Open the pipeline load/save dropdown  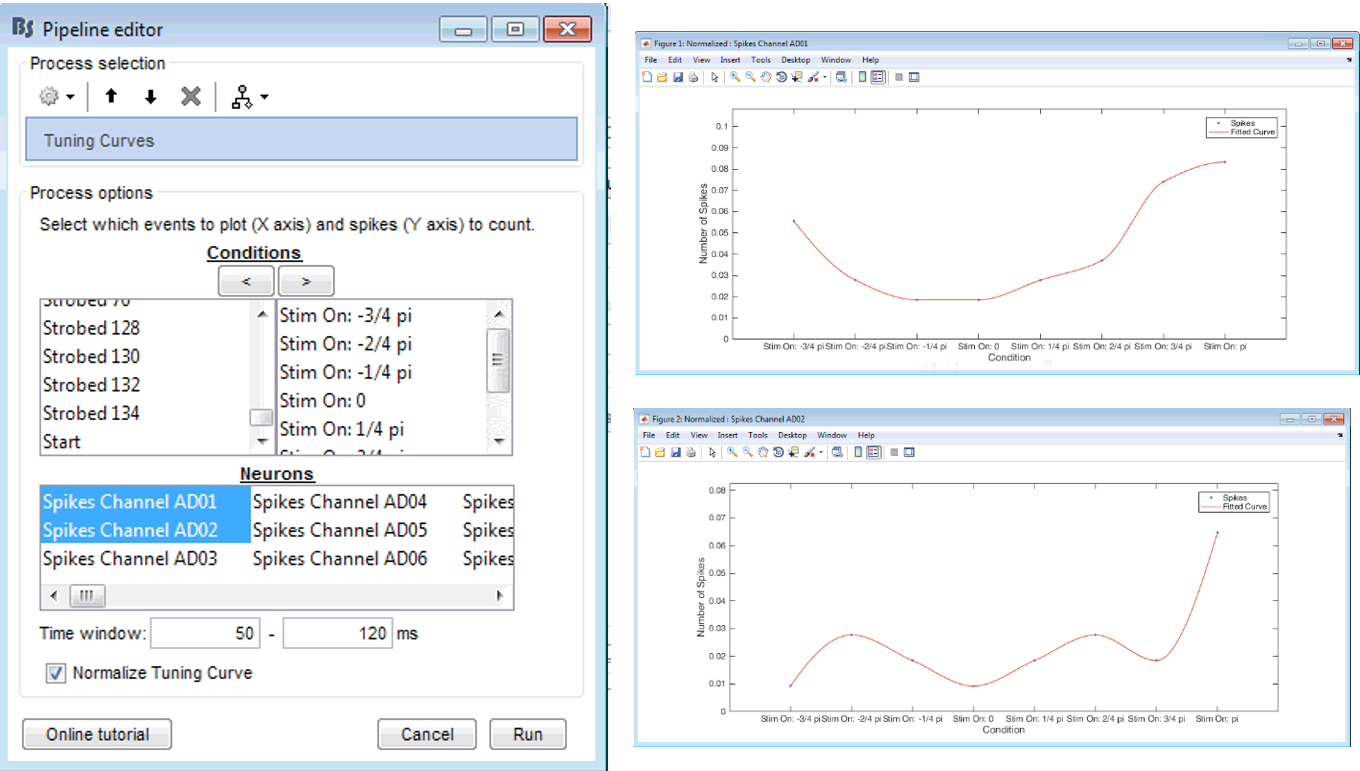click(x=249, y=97)
